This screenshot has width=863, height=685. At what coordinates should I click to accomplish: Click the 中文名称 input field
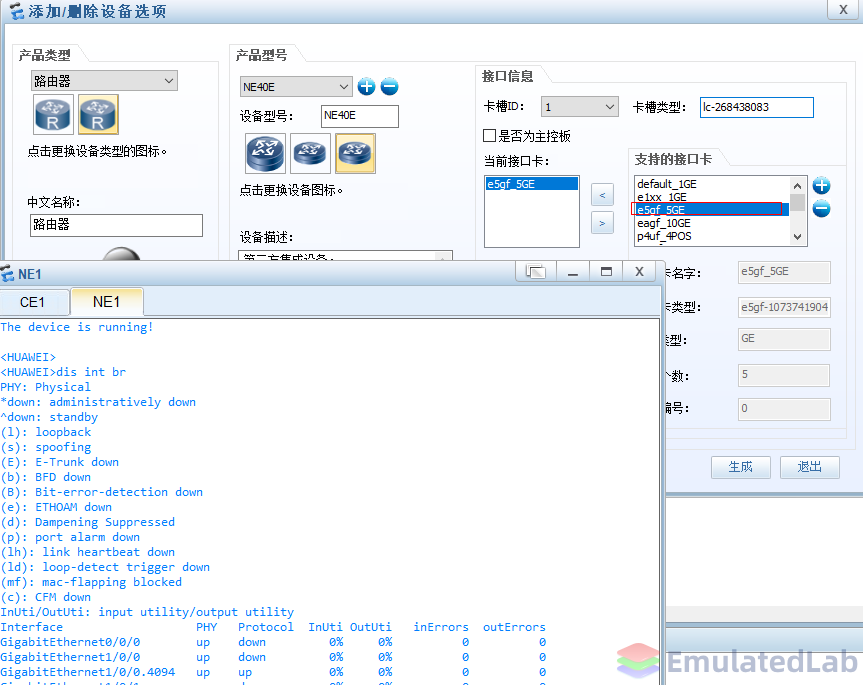[116, 225]
